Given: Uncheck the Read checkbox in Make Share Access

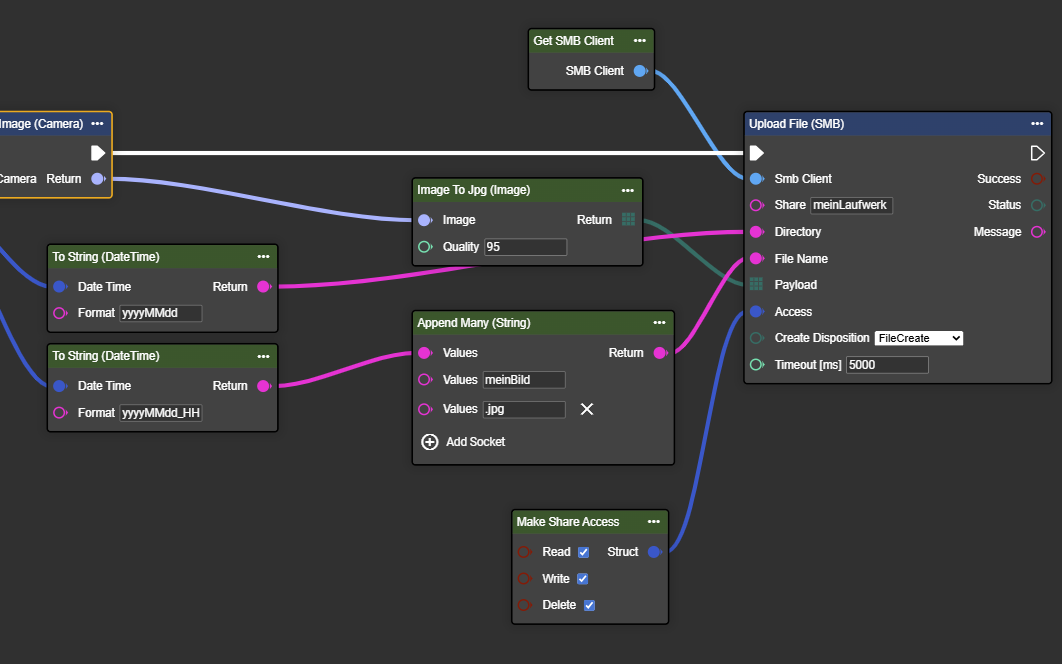Looking at the screenshot, I should point(584,552).
